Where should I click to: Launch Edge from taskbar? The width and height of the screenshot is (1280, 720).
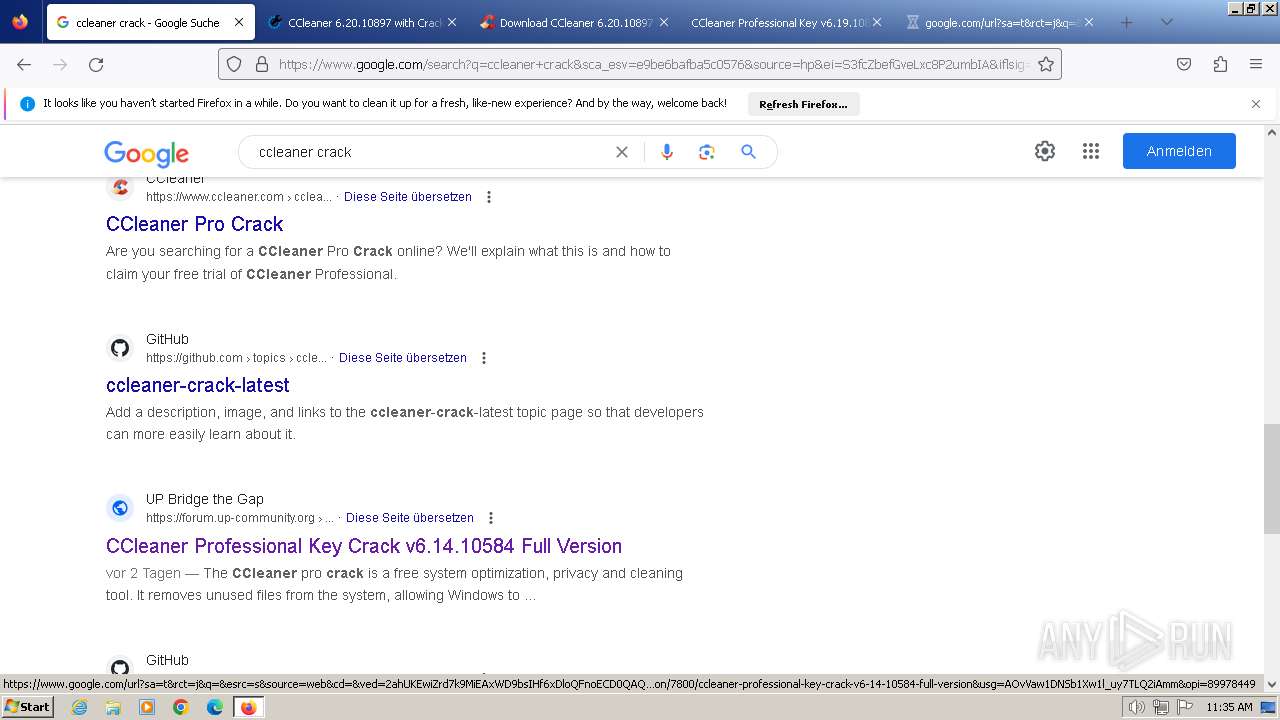pyautogui.click(x=214, y=707)
